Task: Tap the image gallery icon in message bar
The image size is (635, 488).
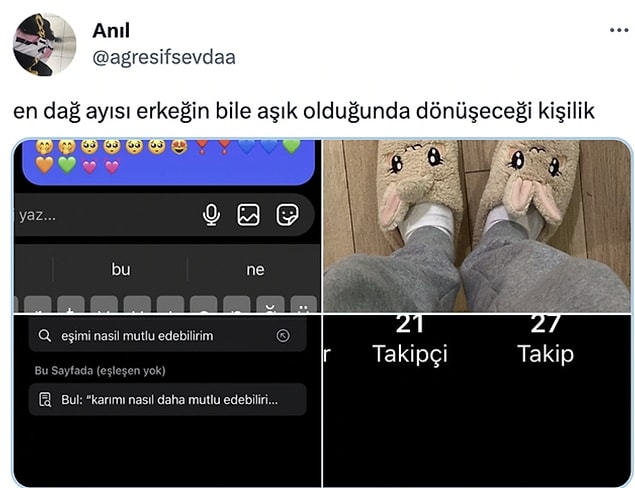Action: [x=248, y=215]
